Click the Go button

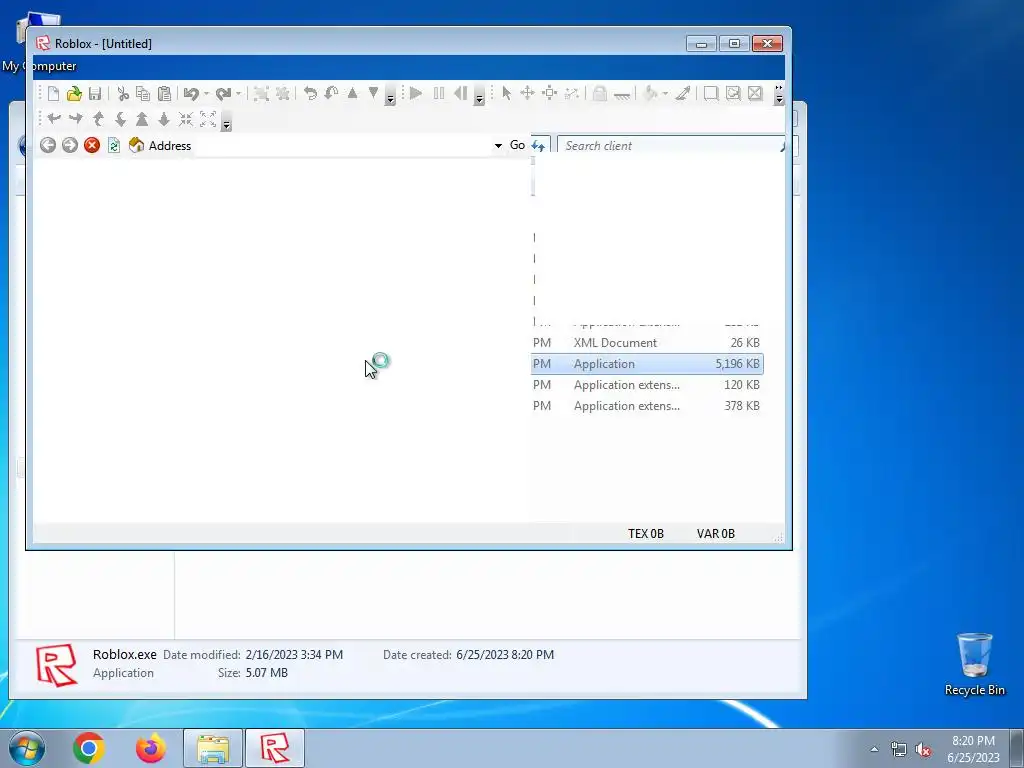517,145
